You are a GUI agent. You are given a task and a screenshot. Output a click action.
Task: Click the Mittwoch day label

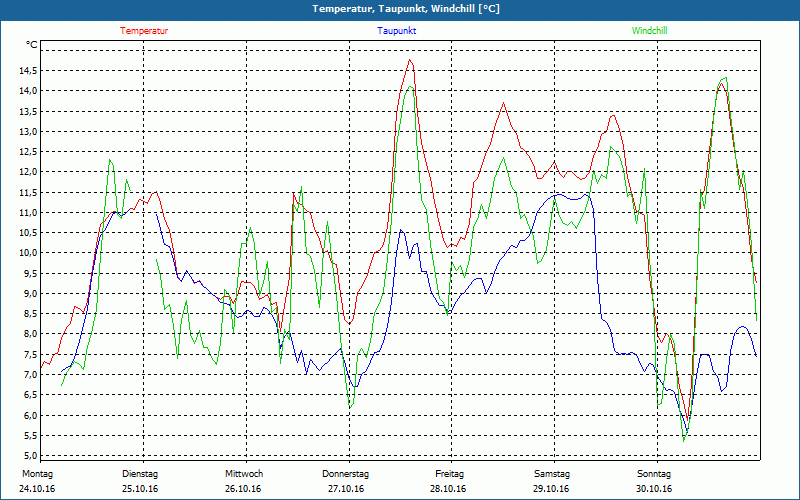click(244, 474)
